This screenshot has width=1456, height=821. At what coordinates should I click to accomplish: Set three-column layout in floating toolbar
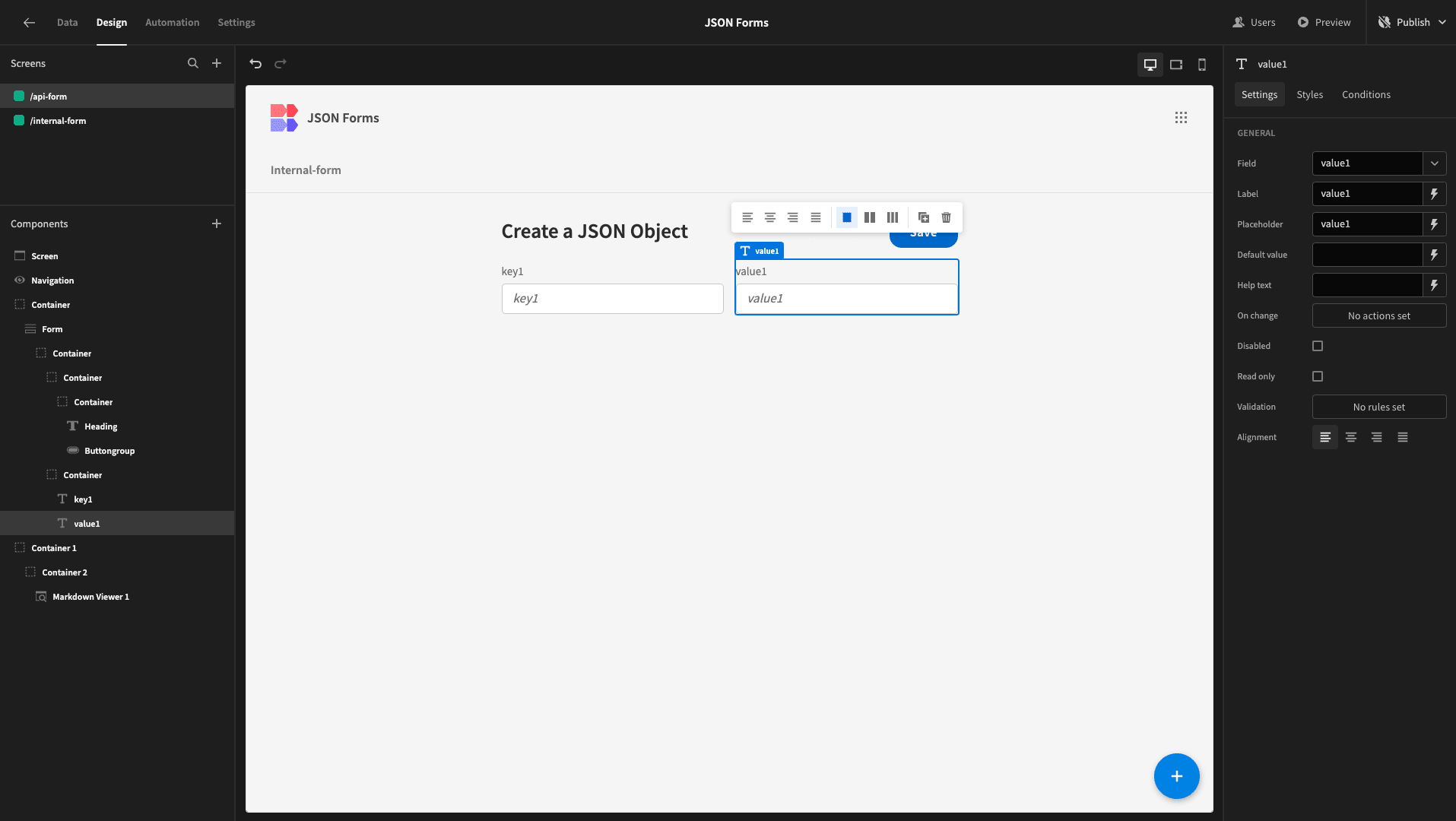tap(893, 217)
